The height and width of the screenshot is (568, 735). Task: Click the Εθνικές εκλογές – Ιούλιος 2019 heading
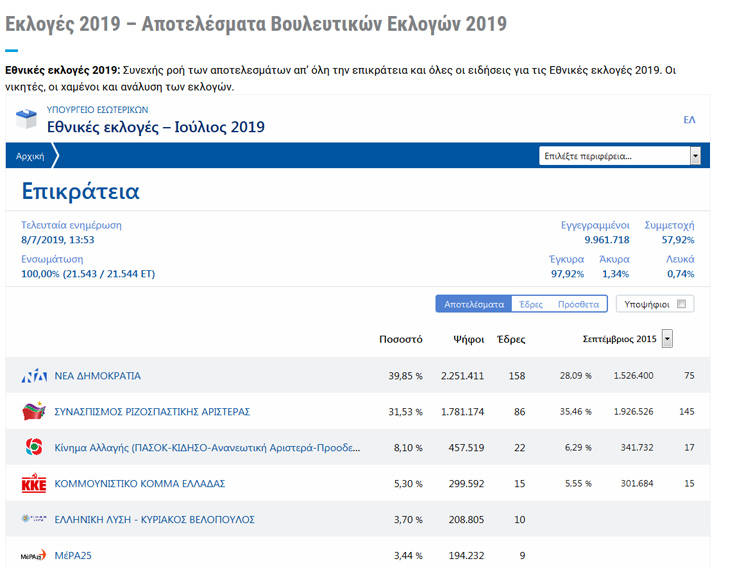(155, 127)
